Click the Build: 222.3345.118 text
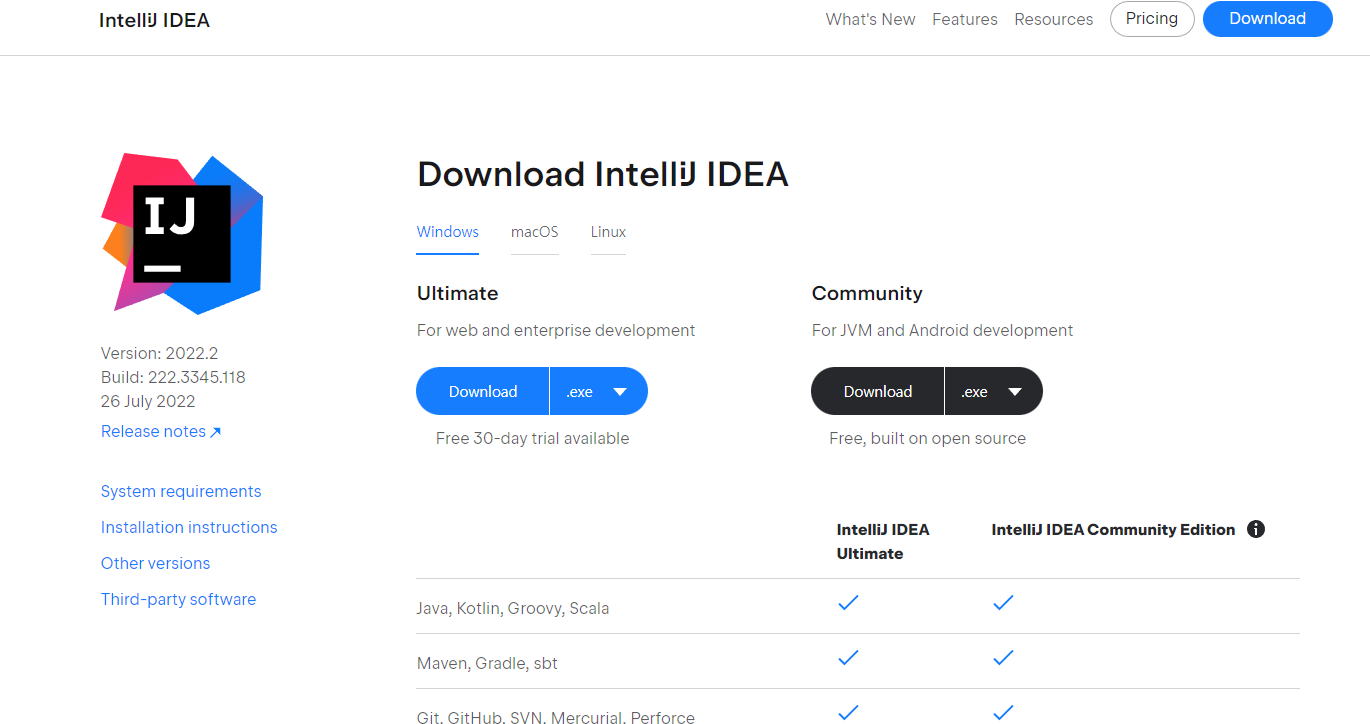The image size is (1370, 724). pyautogui.click(x=173, y=377)
